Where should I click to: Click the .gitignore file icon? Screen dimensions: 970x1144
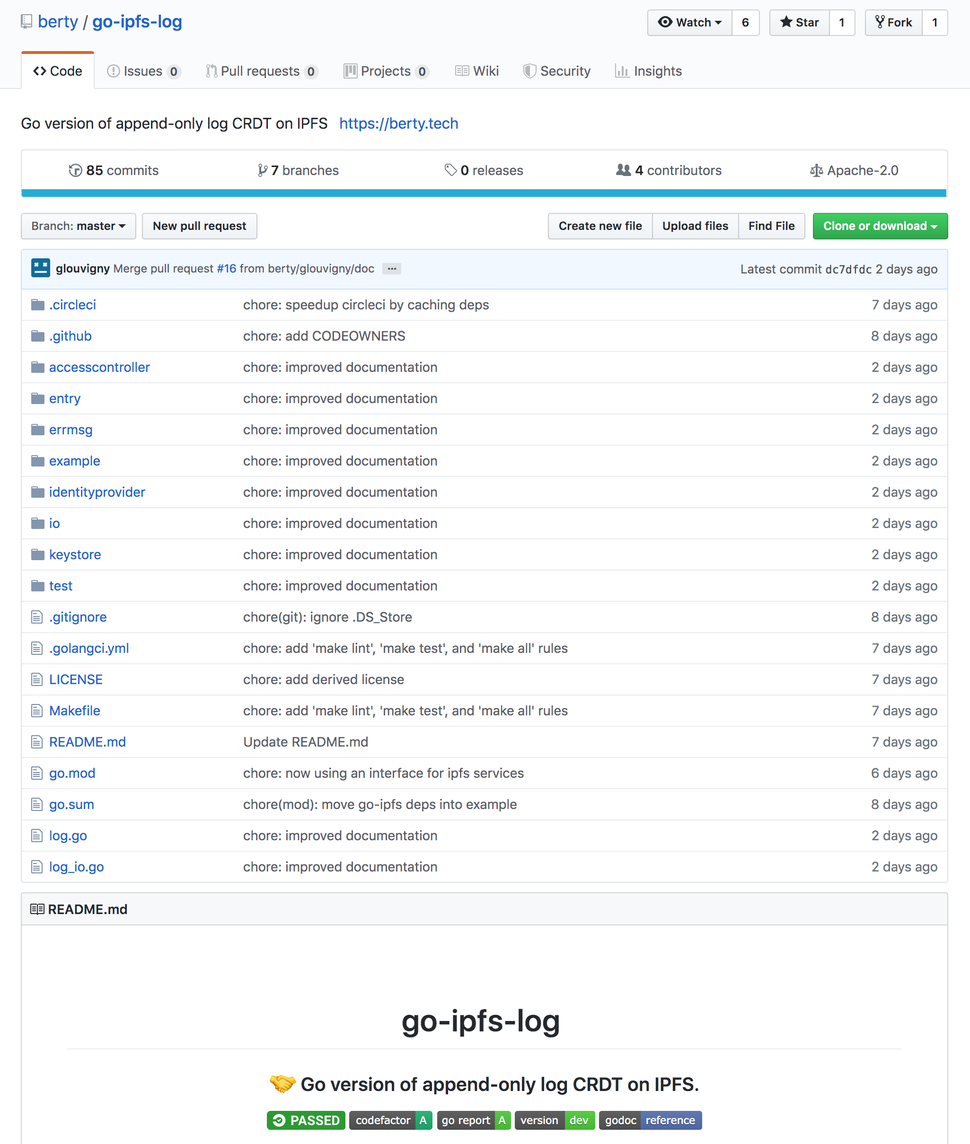coord(37,617)
